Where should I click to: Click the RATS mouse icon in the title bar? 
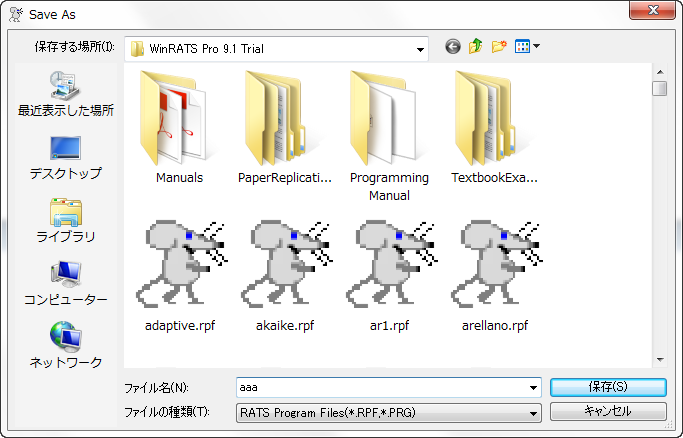point(16,14)
